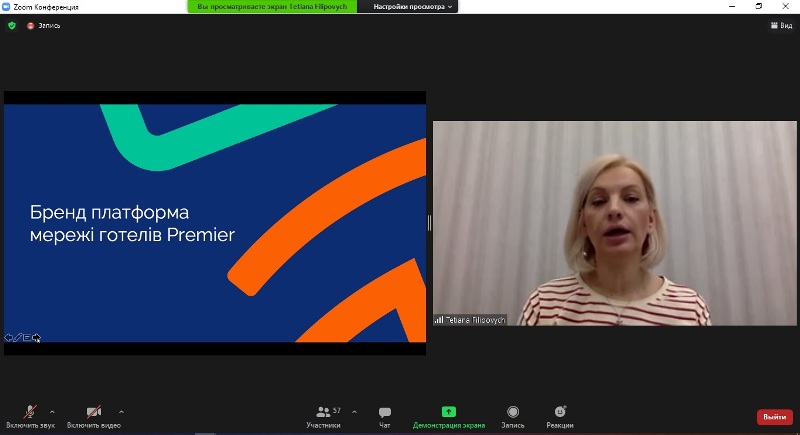Restore down the Zoom window
800x435 pixels.
pos(759,6)
